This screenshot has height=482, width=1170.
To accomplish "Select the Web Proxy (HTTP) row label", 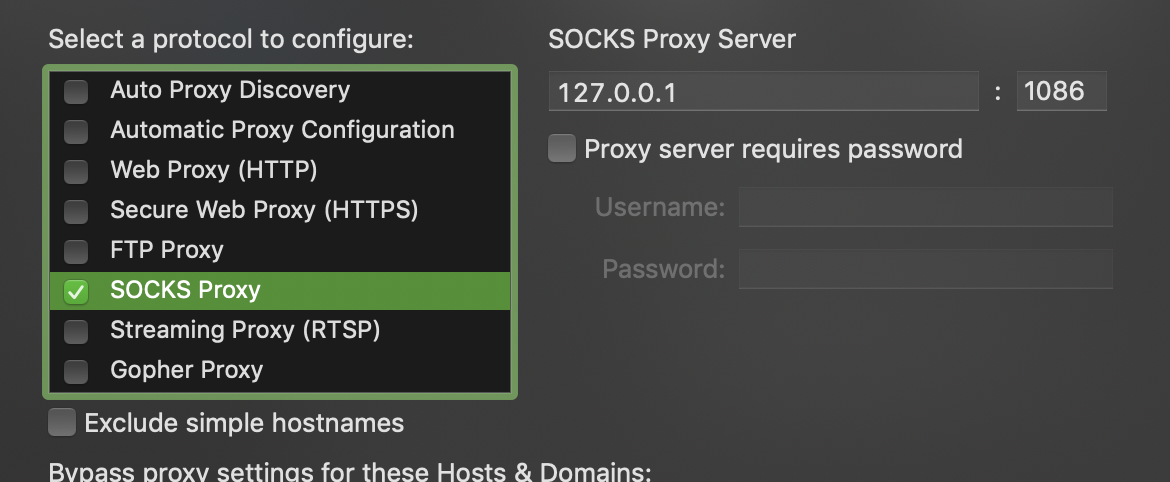I will pos(213,170).
